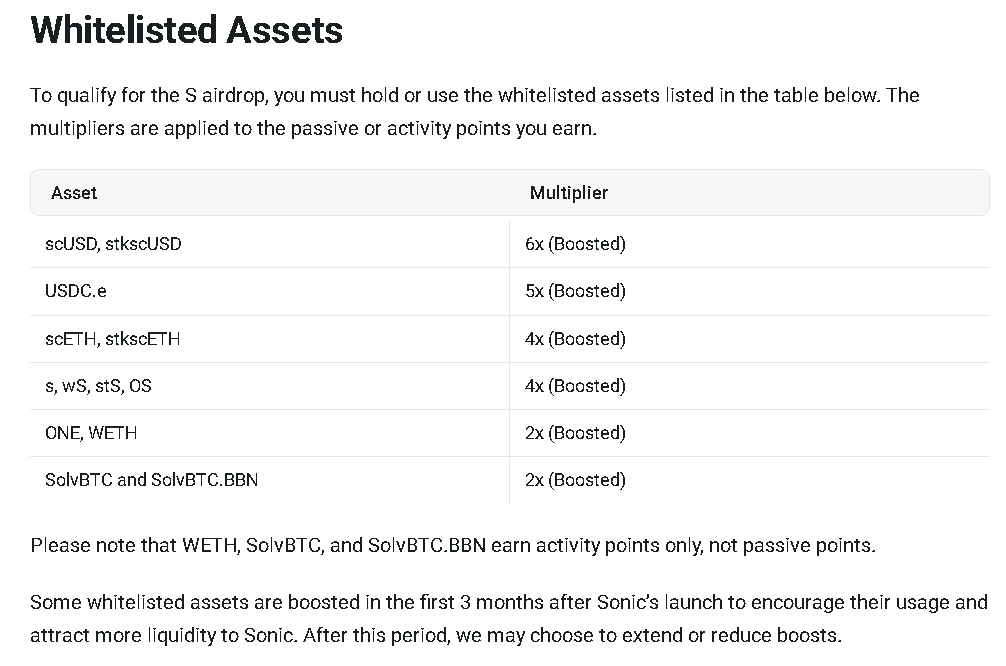
Task: Click the multiplier cell in the ONE, WETH row
Action: point(575,433)
